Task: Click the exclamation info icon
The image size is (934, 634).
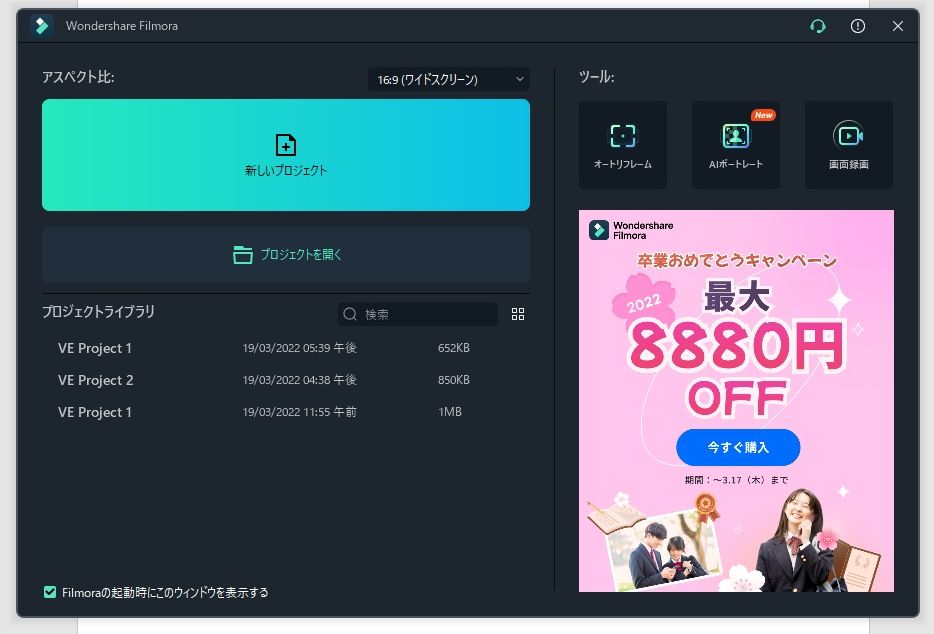Action: 858,26
